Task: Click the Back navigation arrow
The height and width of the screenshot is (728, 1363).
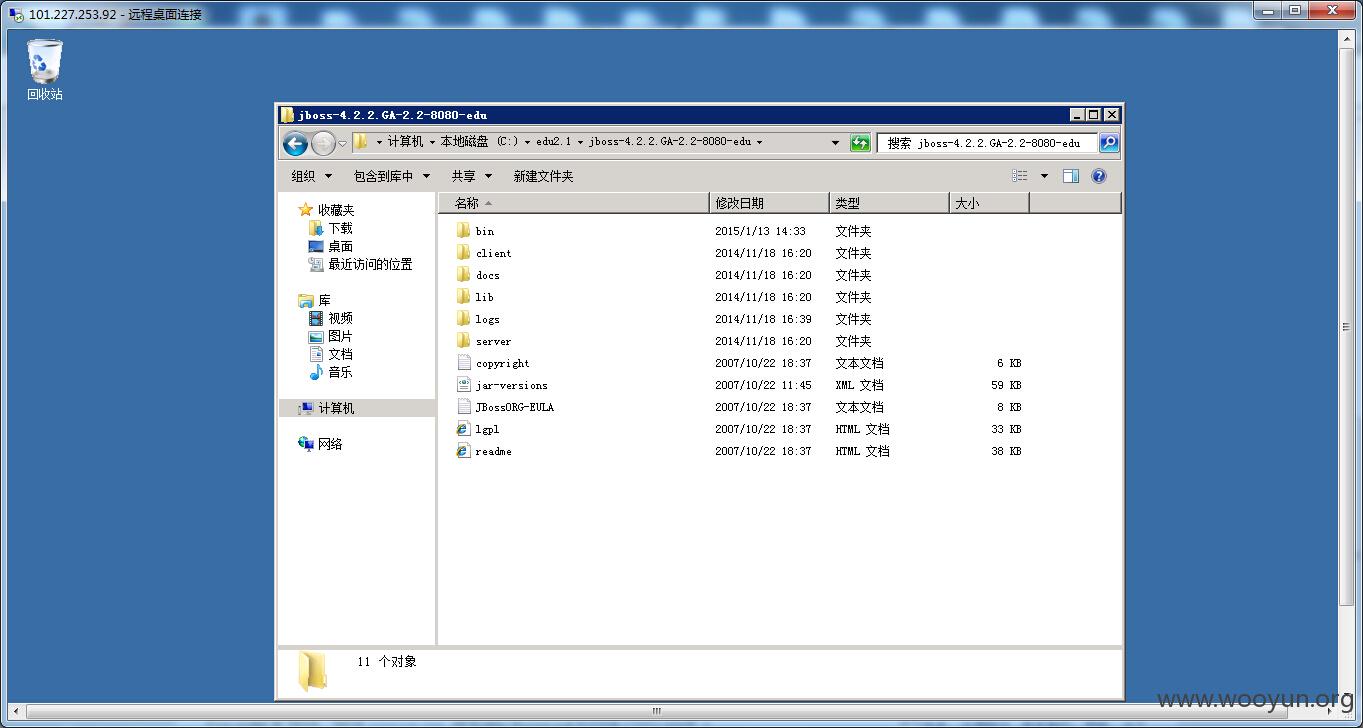Action: point(295,143)
